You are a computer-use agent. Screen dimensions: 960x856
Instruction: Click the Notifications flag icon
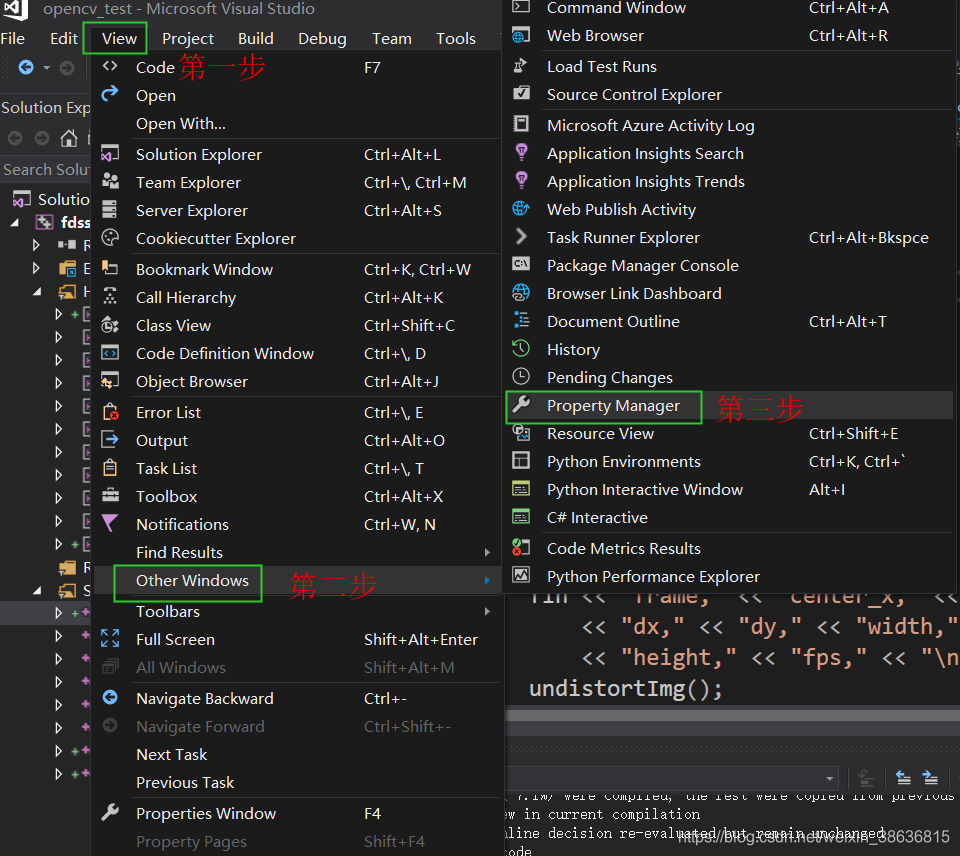click(110, 524)
